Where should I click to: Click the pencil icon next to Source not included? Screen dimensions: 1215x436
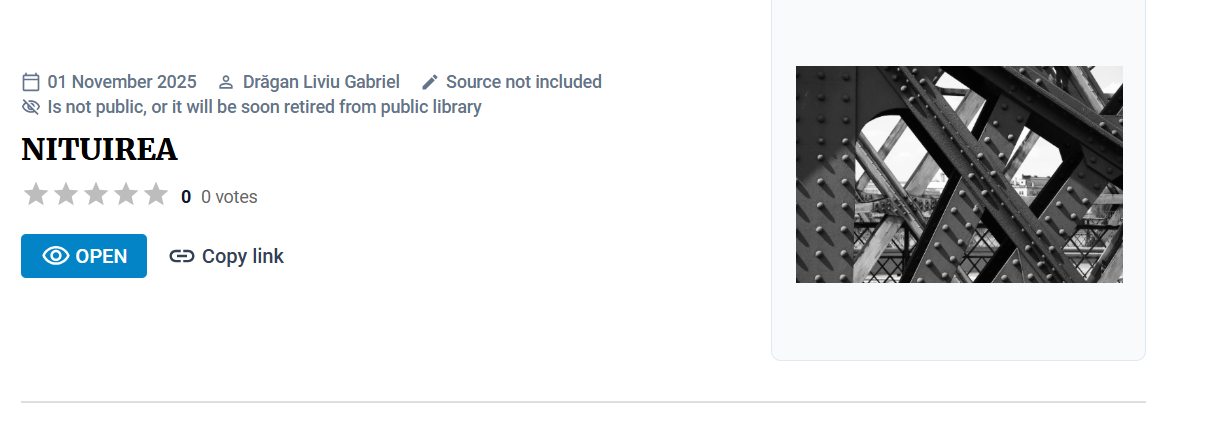430,82
